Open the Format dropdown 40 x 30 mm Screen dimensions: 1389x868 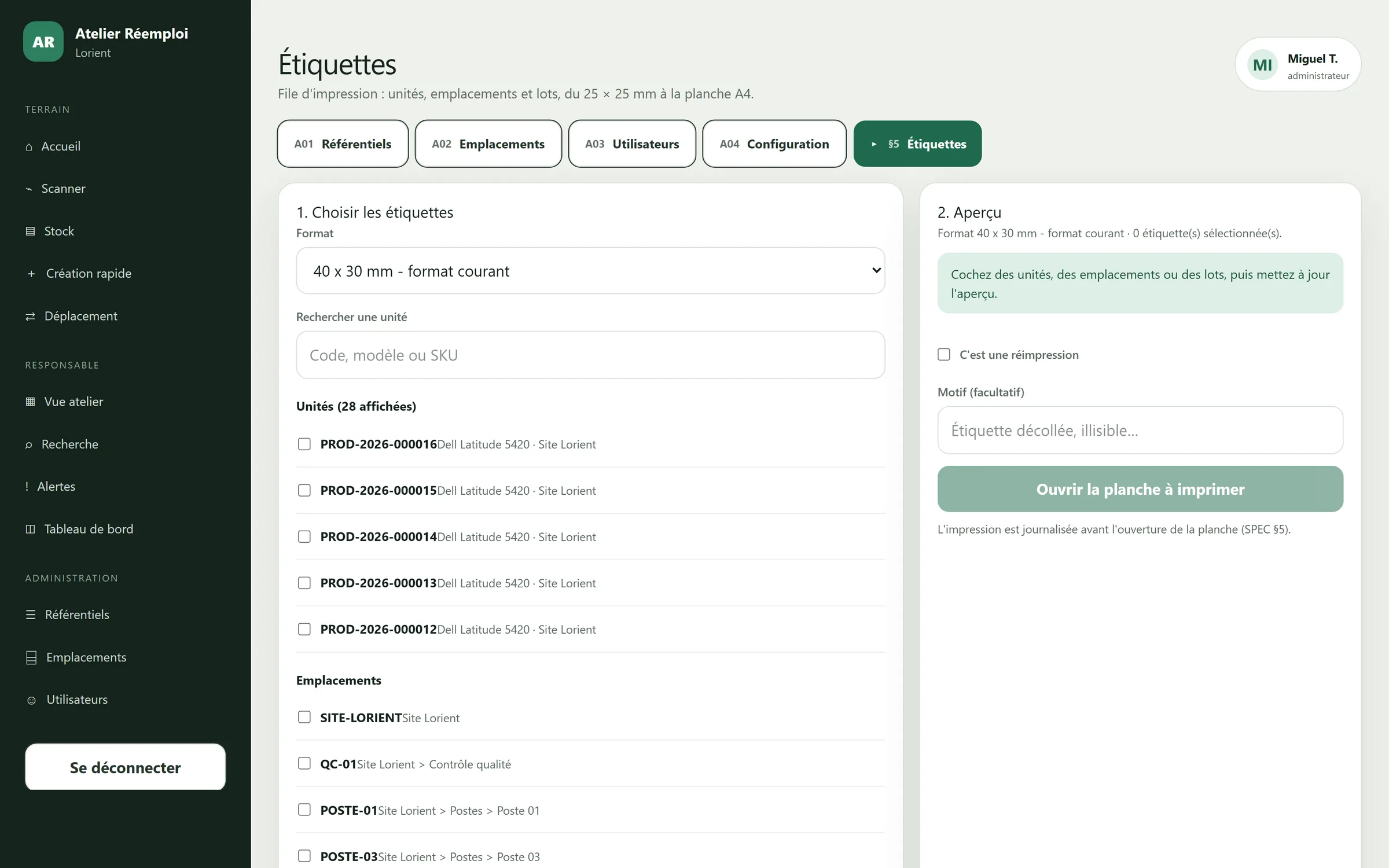tap(590, 271)
